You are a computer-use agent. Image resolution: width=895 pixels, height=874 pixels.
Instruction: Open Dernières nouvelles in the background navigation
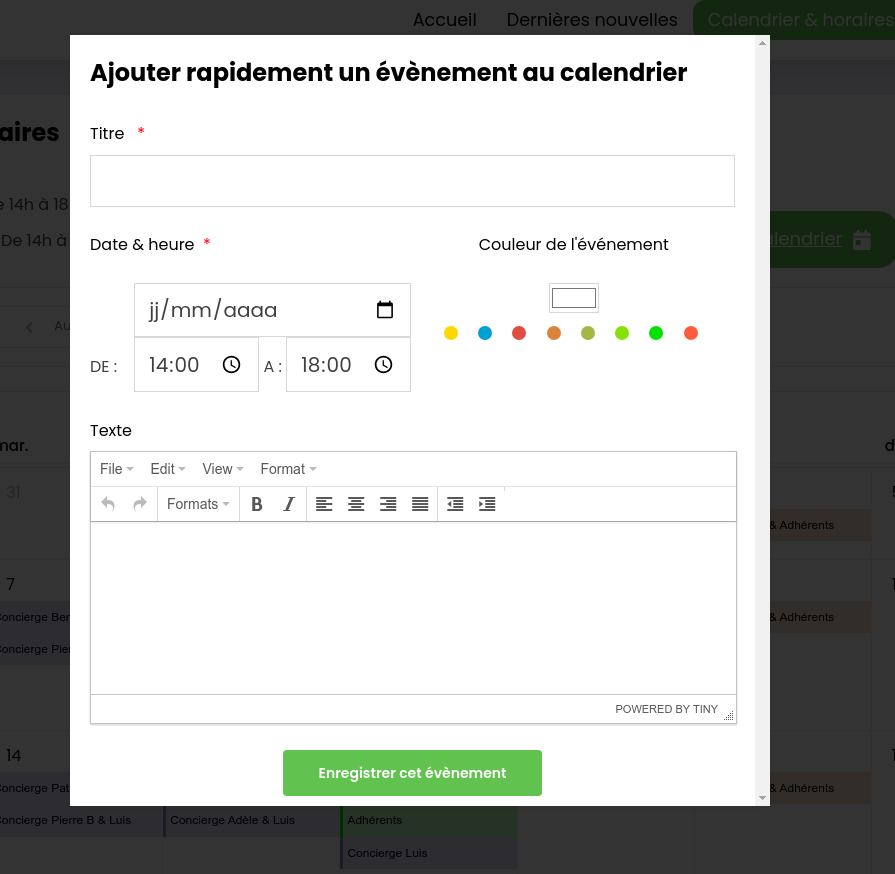[x=592, y=19]
